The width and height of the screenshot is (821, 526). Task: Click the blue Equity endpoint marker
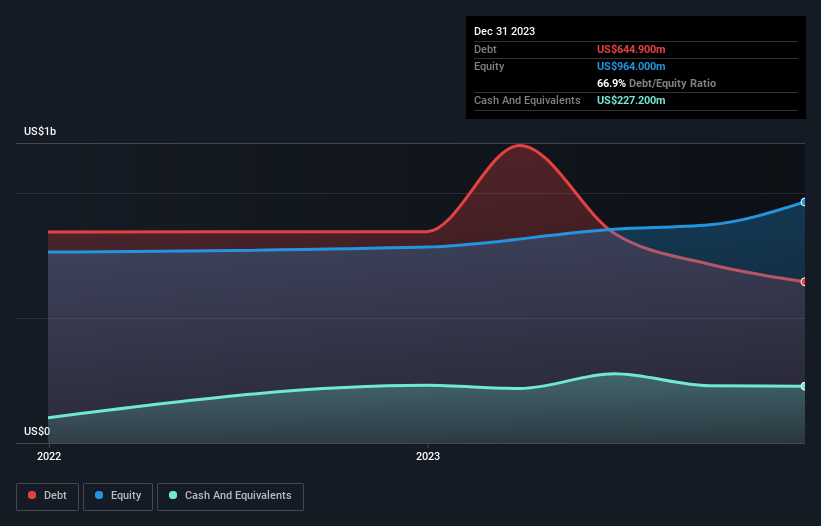click(x=804, y=202)
